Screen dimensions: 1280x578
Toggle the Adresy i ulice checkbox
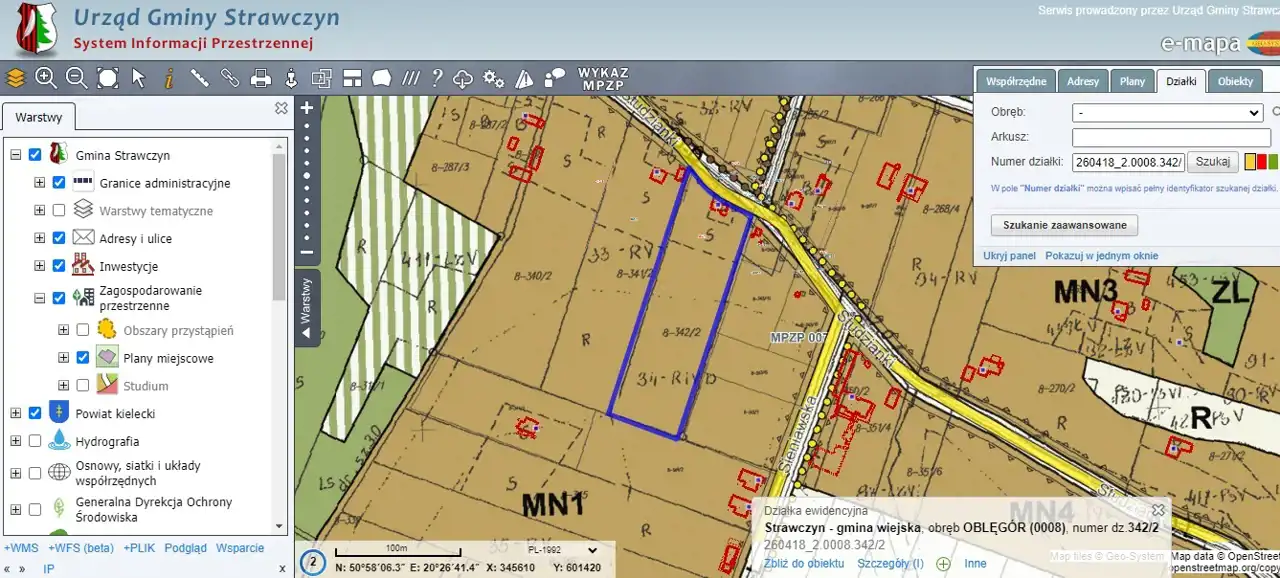[59, 238]
